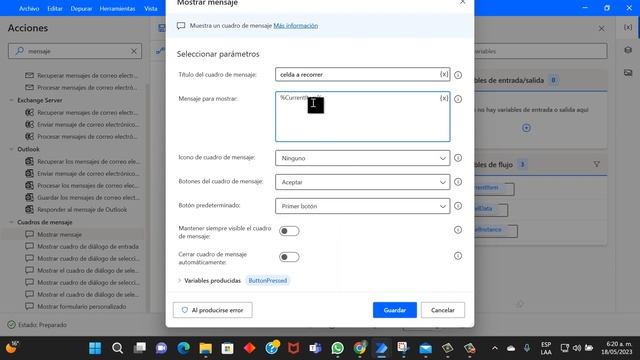640x360 pixels.
Task: Show info for Cerrar cuadro de mensaje automáticamente
Action: pos(458,256)
